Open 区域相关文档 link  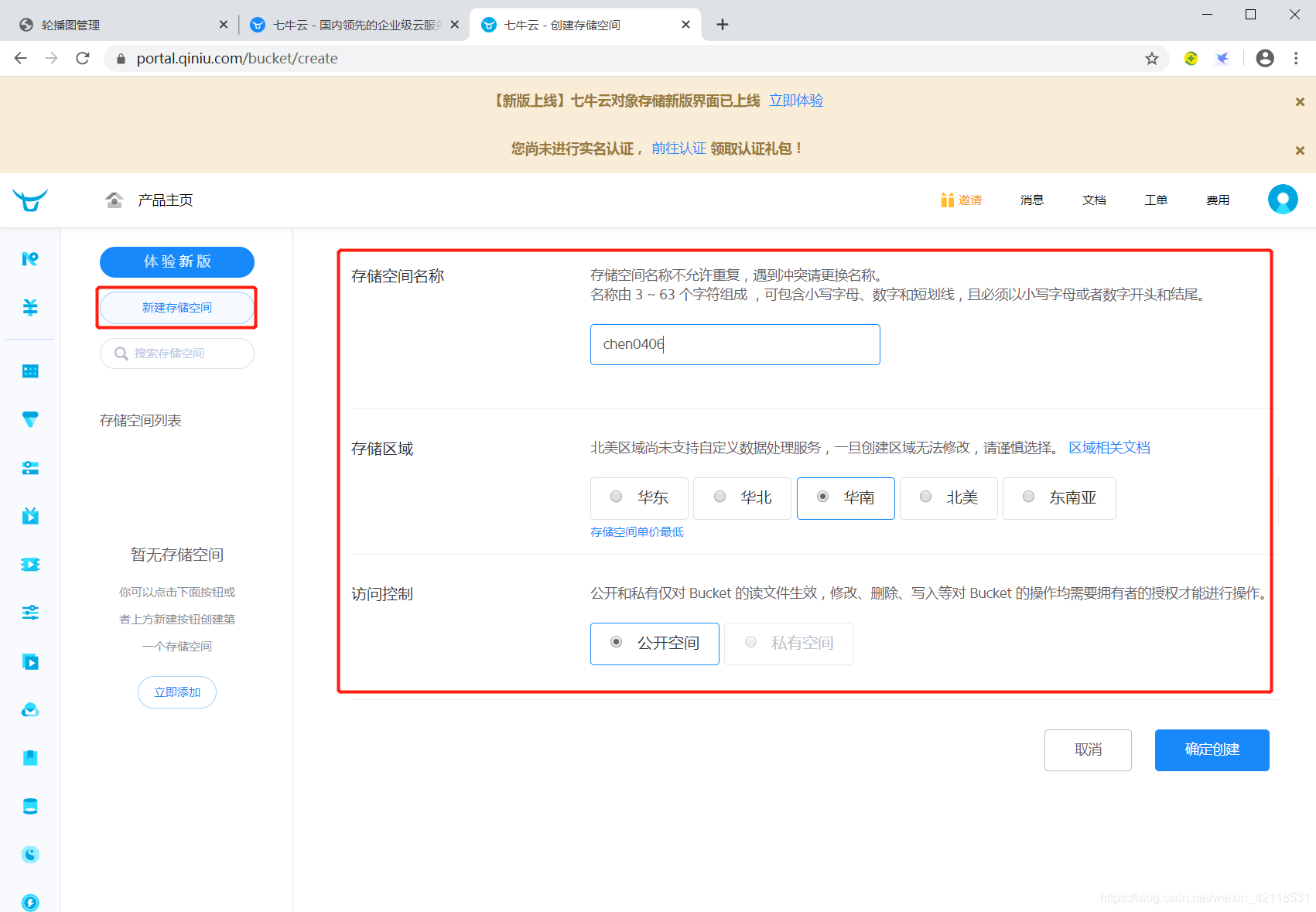tap(1109, 448)
